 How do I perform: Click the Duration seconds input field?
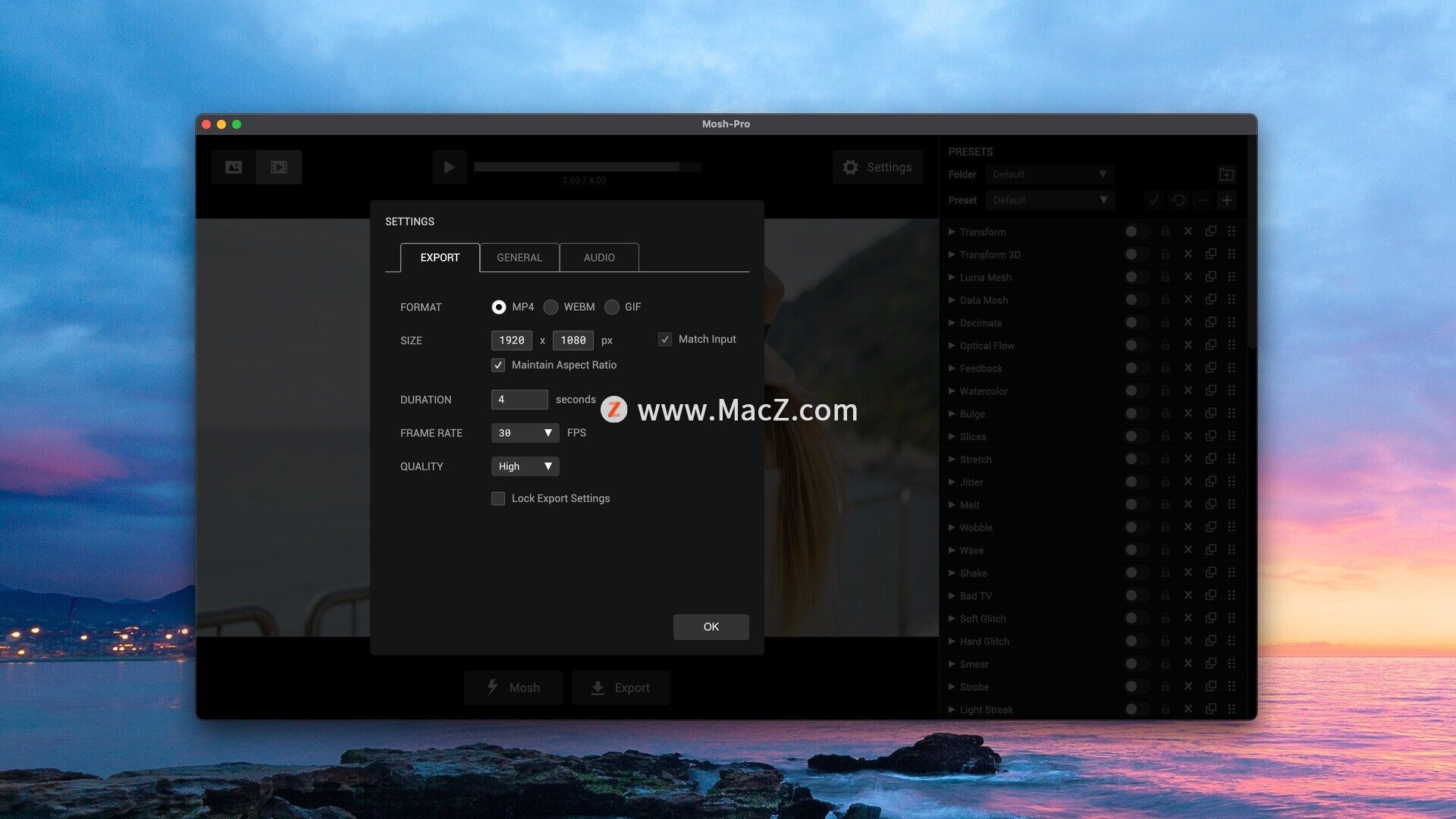519,400
